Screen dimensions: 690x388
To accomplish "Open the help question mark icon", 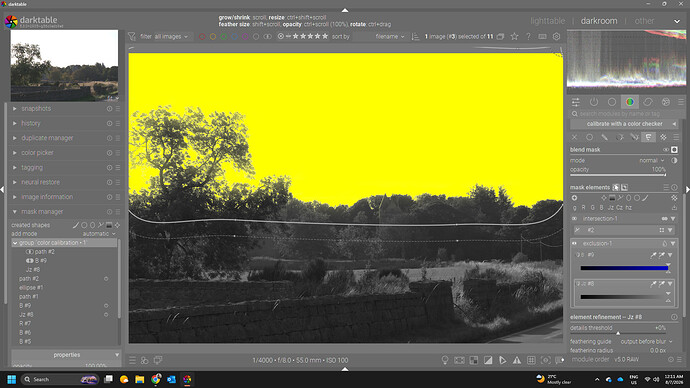I will (x=529, y=37).
